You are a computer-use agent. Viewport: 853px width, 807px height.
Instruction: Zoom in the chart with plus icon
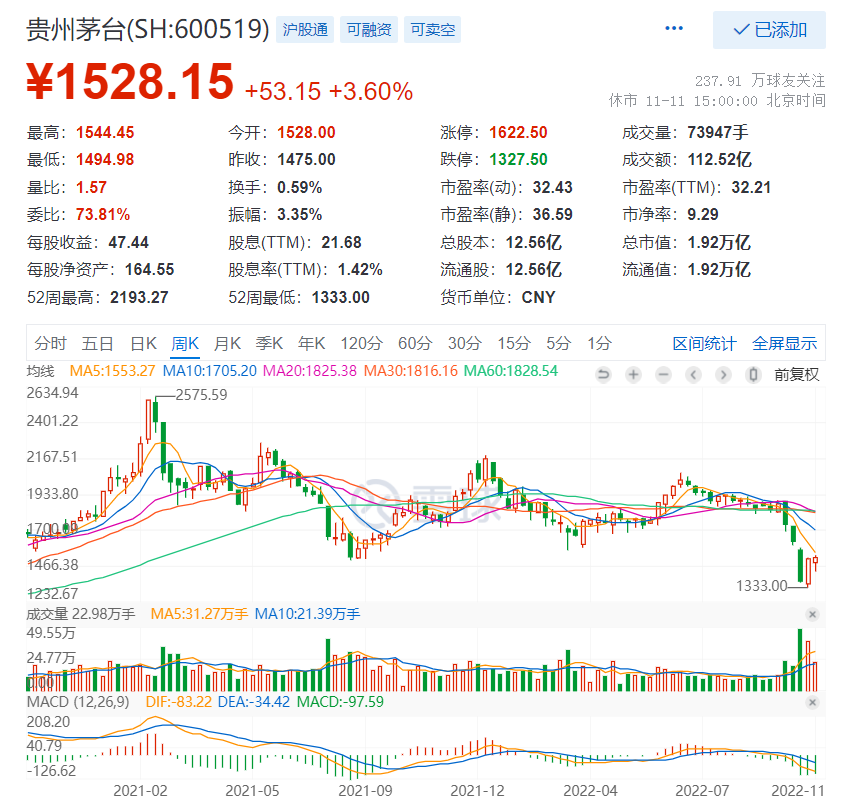(633, 374)
